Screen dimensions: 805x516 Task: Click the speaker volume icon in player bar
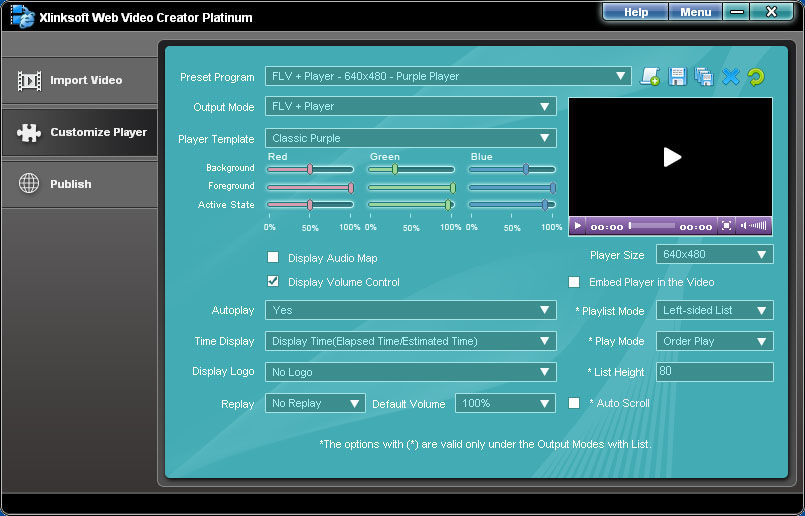744,225
